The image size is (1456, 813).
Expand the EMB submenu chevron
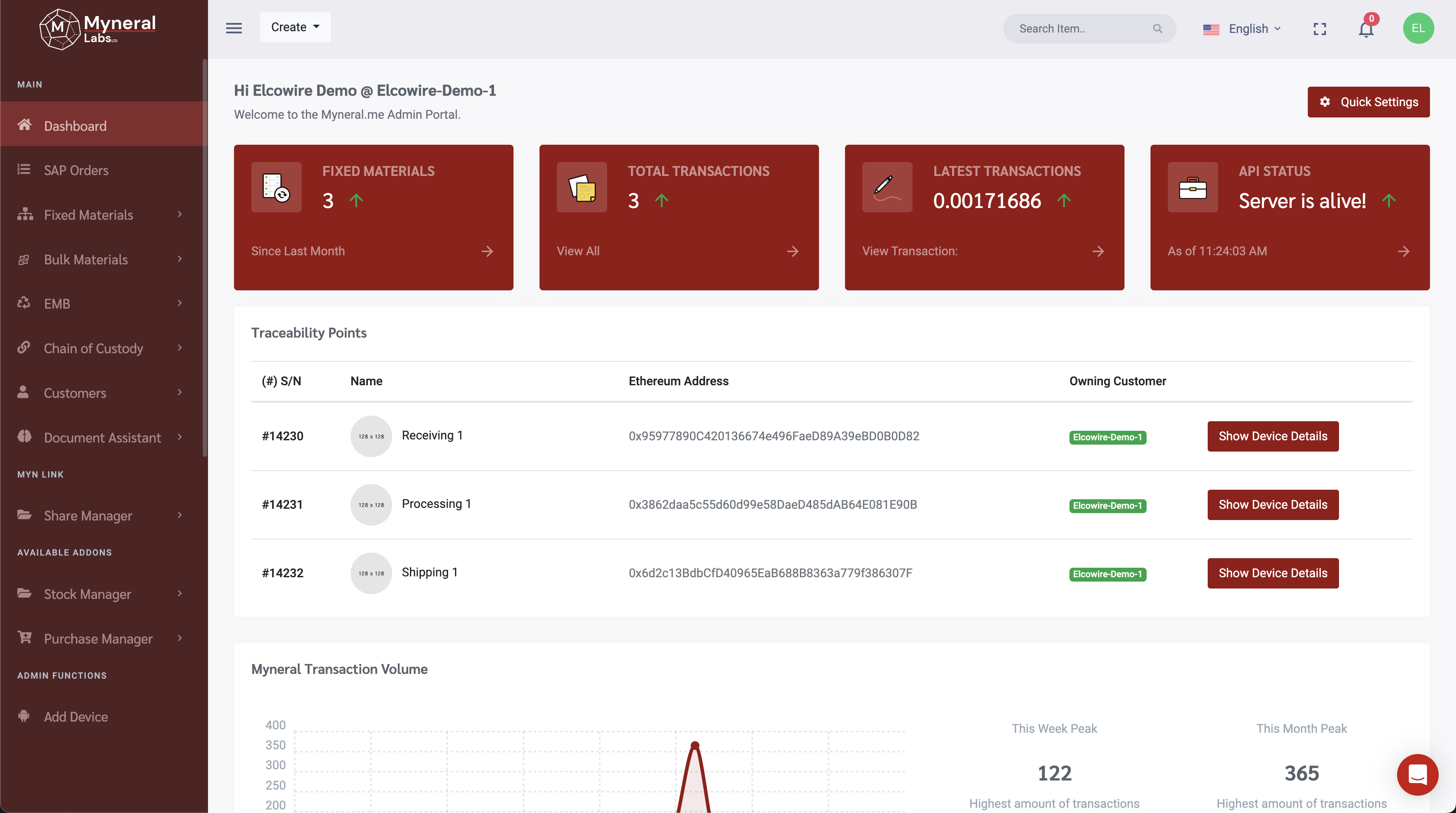click(180, 302)
